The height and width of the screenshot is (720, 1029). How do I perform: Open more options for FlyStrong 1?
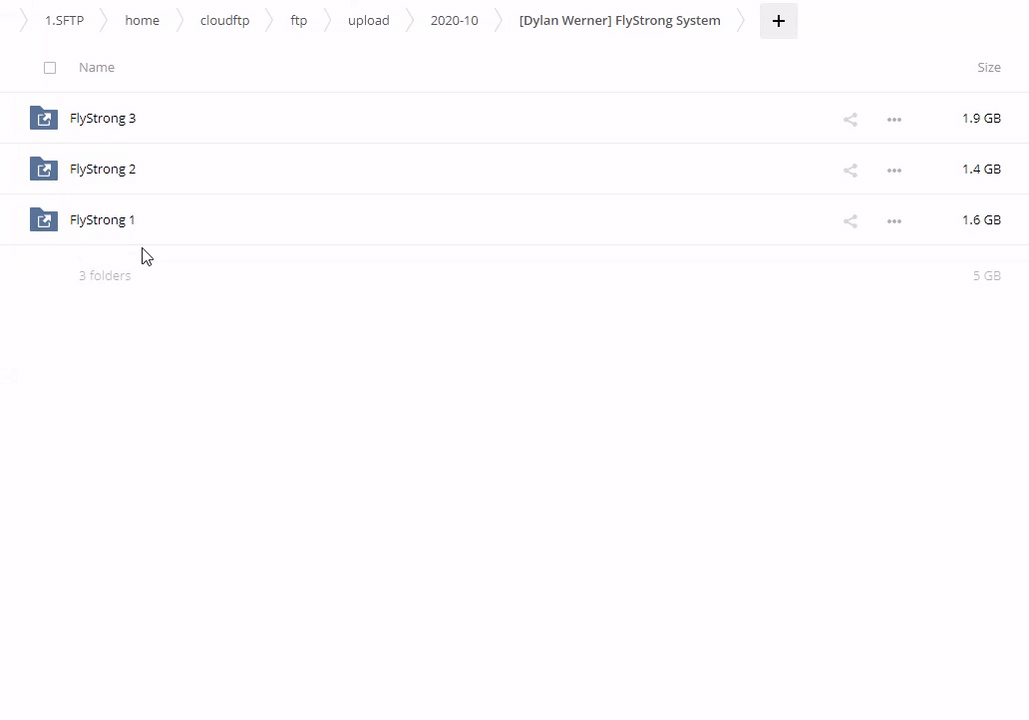coord(894,221)
